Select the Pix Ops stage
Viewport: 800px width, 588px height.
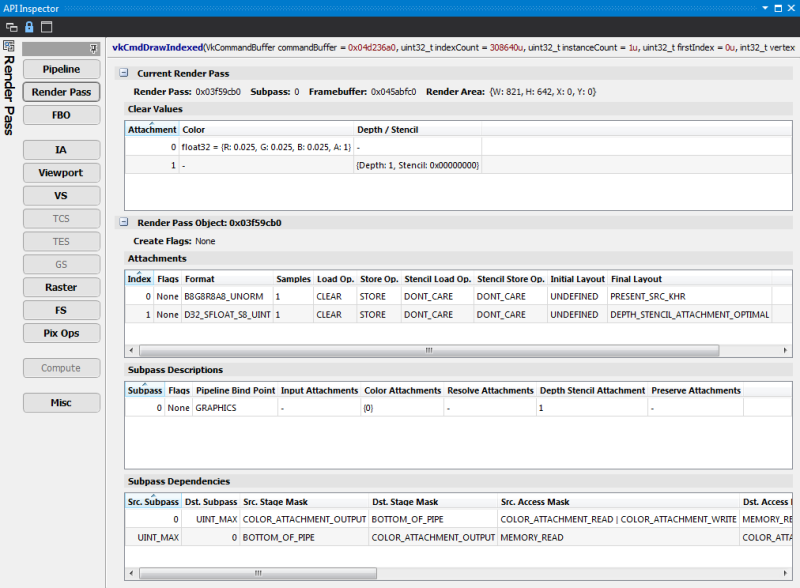[61, 333]
